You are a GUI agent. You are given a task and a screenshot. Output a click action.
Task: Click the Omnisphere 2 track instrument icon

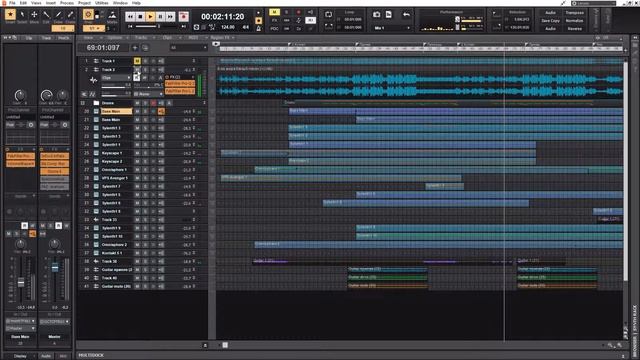96,244
